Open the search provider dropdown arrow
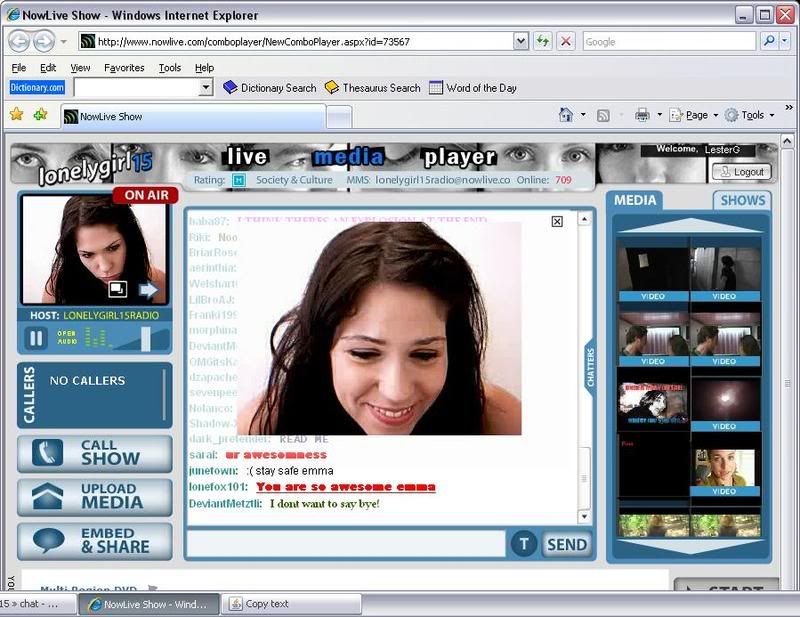Image resolution: width=800 pixels, height=617 pixels. 785,41
